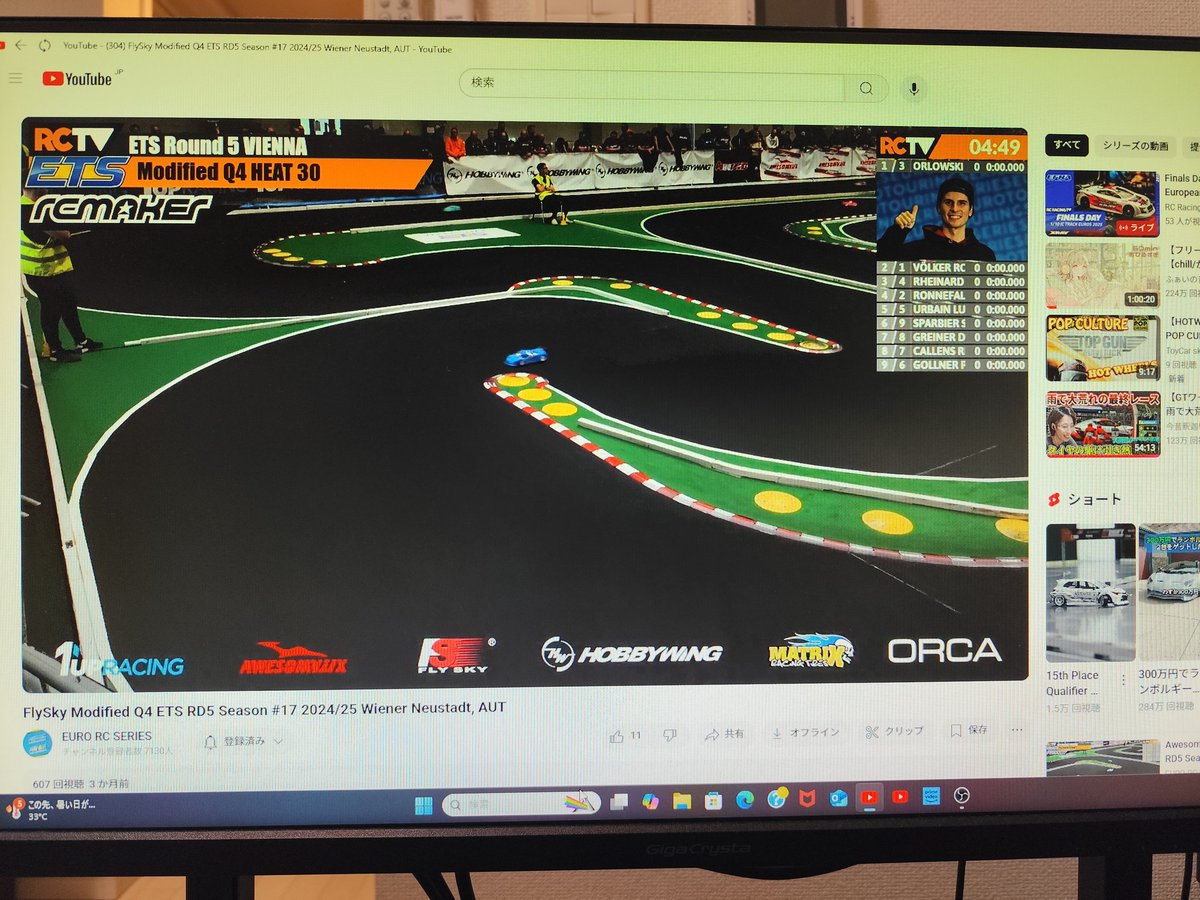Open Copilot from the taskbar

[x=650, y=801]
